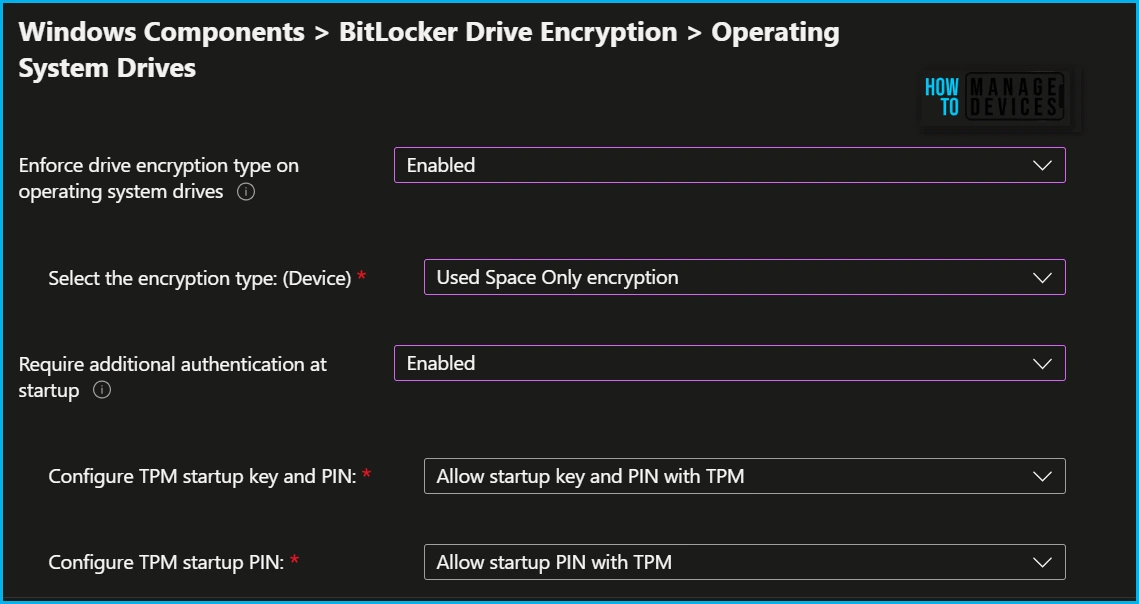The width and height of the screenshot is (1139, 604).
Task: Open Allow startup key and PIN with TPM dropdown
Action: (x=745, y=476)
